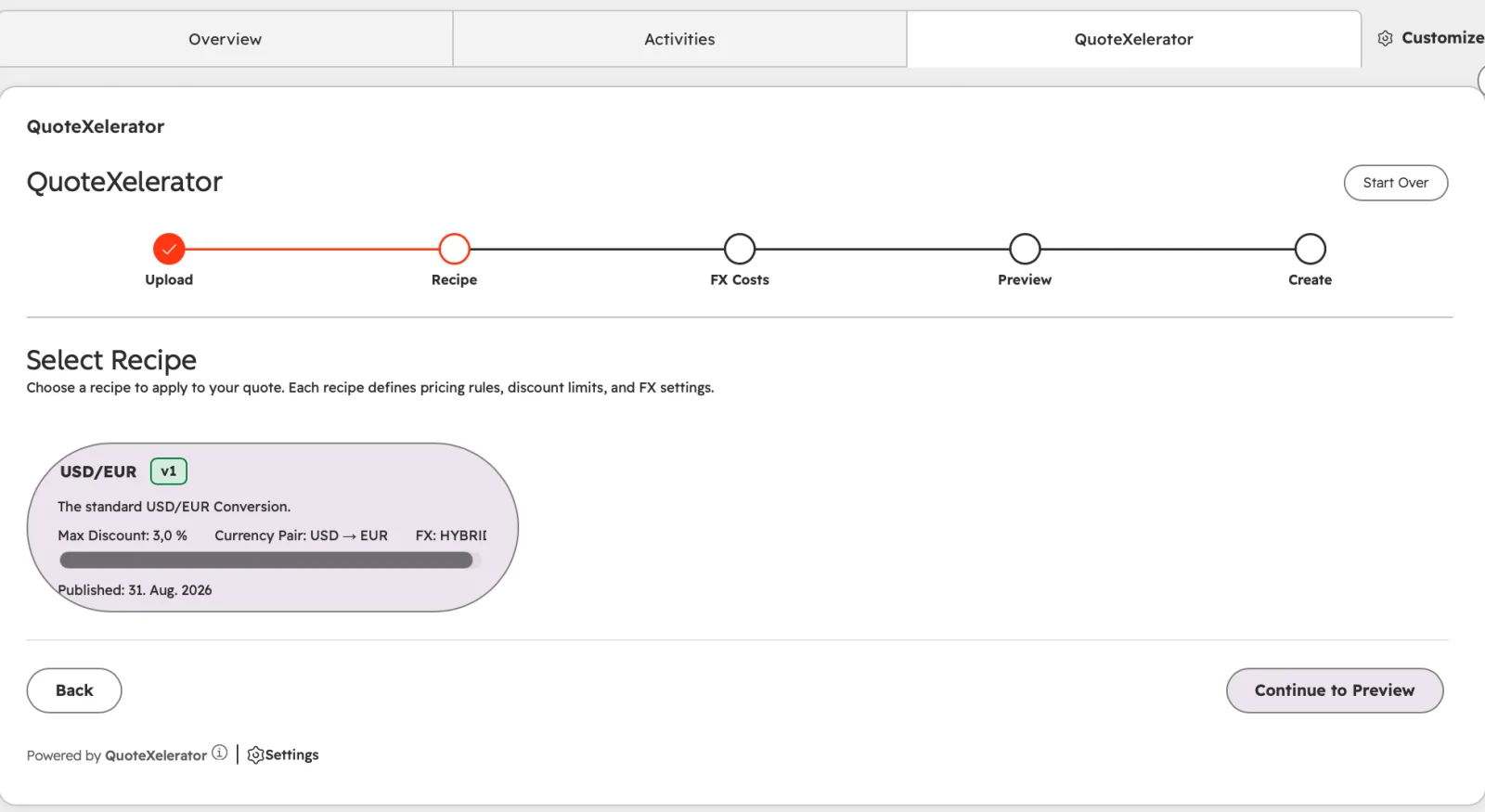Click the Start Over button
This screenshot has height=812, width=1485.
1395,183
